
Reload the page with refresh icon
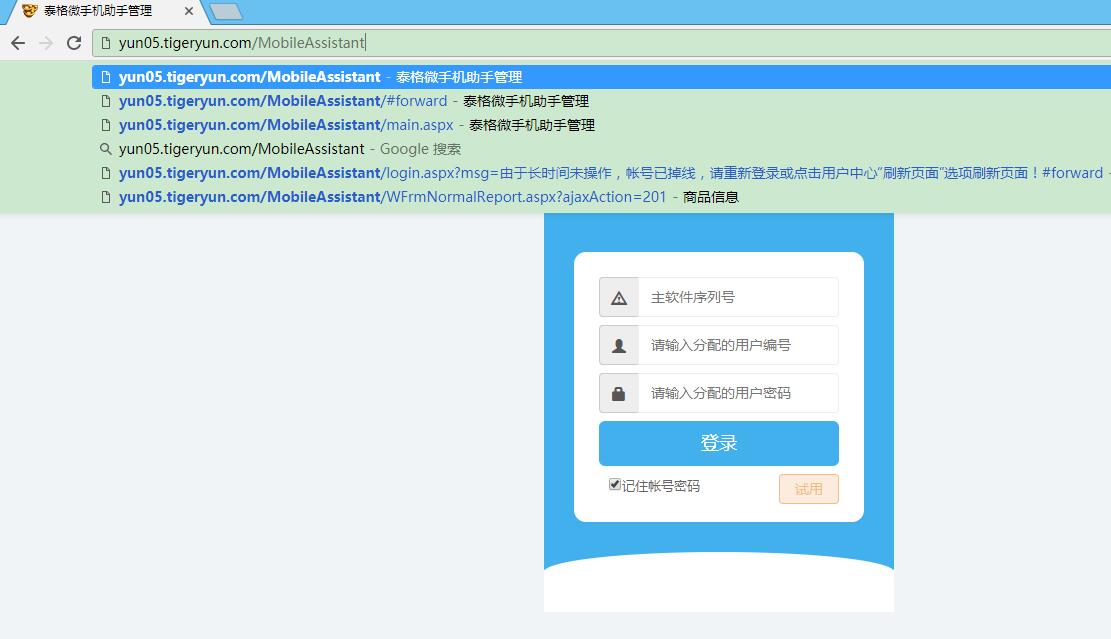click(74, 43)
